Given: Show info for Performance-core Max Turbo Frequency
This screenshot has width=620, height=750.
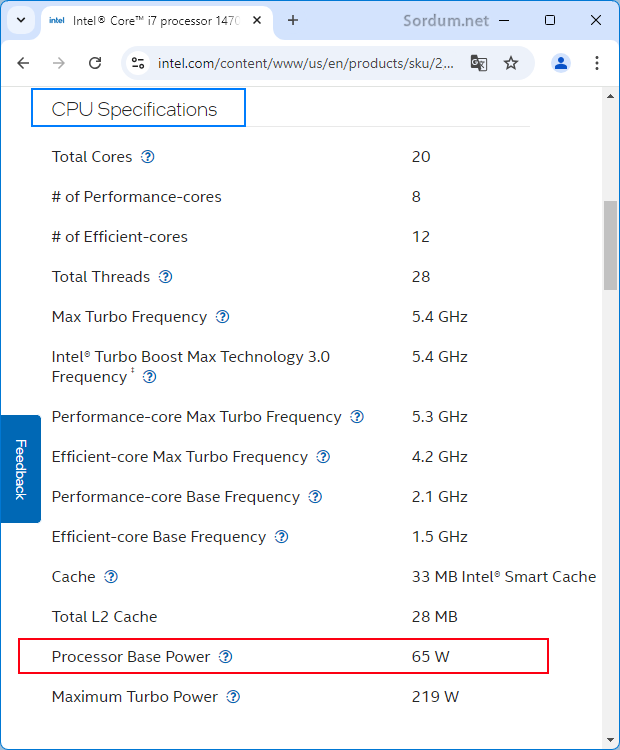Looking at the screenshot, I should pos(357,417).
